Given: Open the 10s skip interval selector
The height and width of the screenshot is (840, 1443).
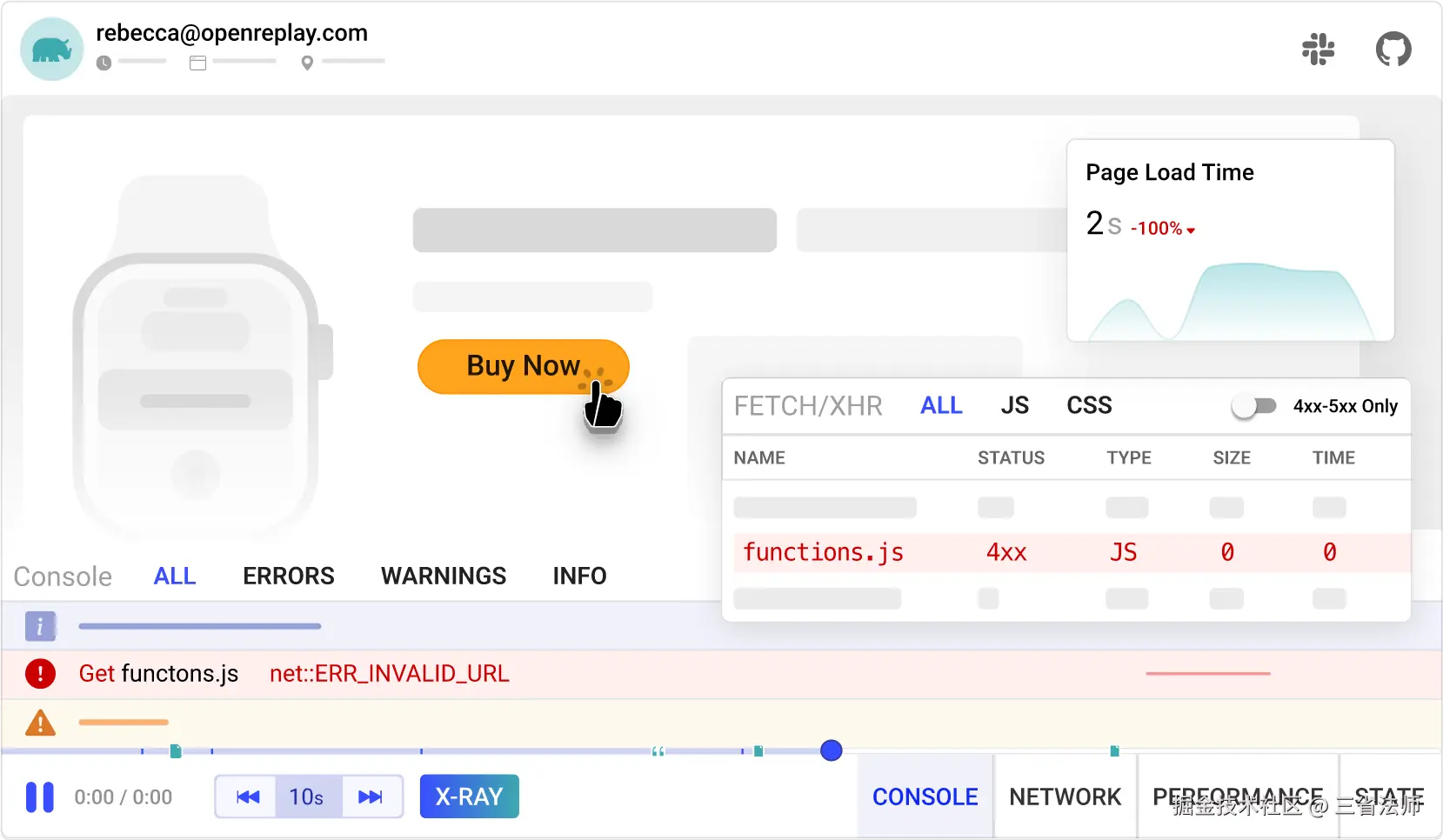Looking at the screenshot, I should pos(307,797).
